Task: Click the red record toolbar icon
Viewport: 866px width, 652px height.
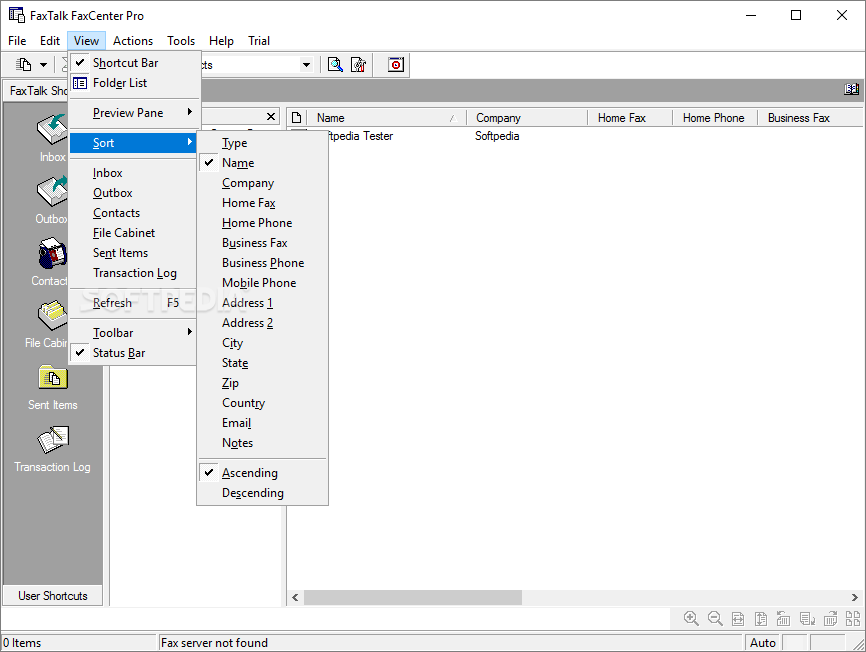Action: (x=395, y=65)
